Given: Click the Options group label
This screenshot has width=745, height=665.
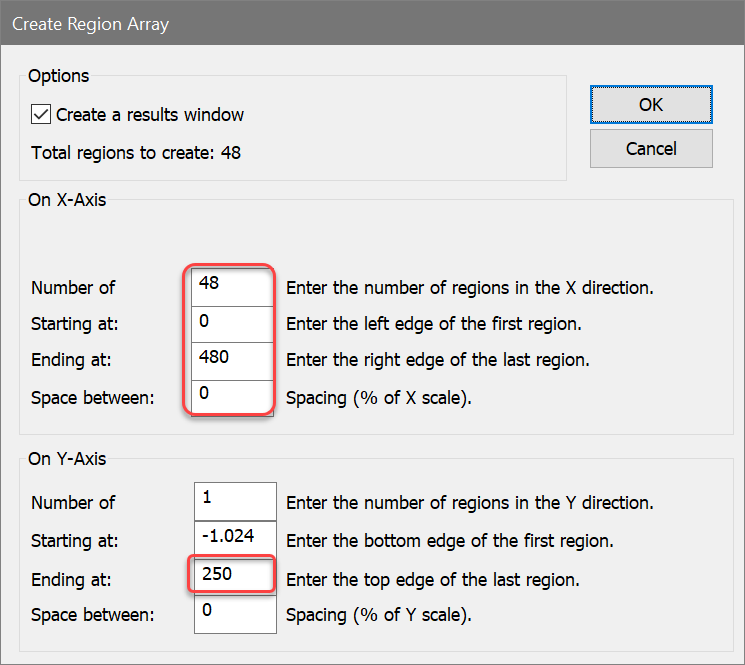Looking at the screenshot, I should click(x=59, y=76).
